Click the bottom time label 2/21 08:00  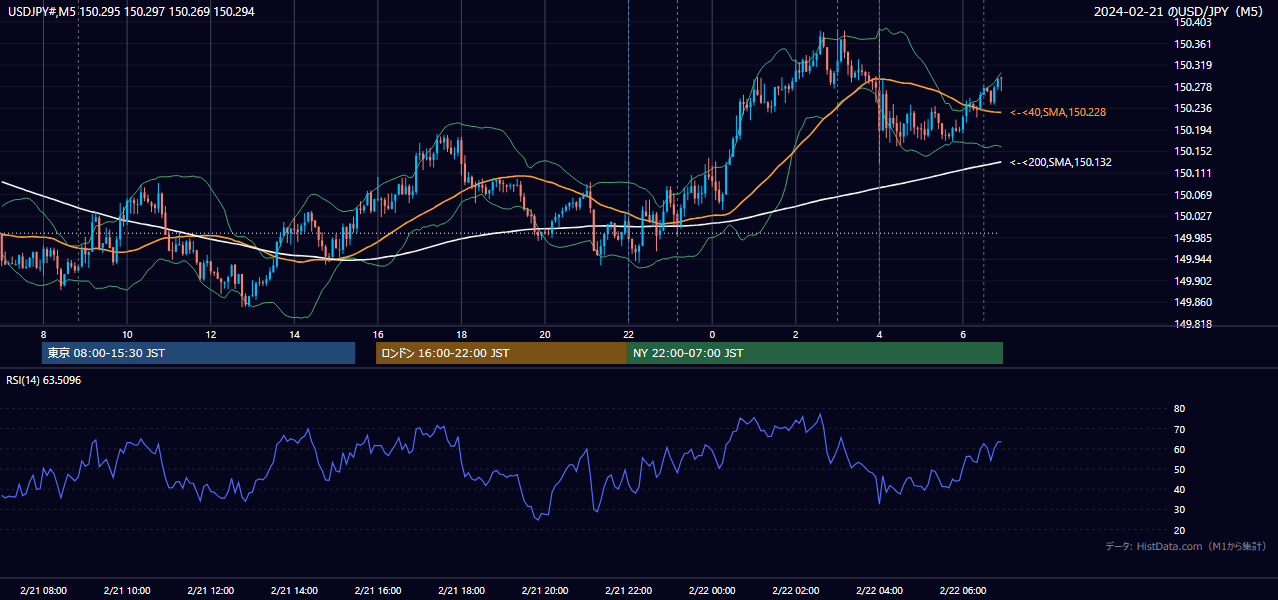(x=43, y=591)
